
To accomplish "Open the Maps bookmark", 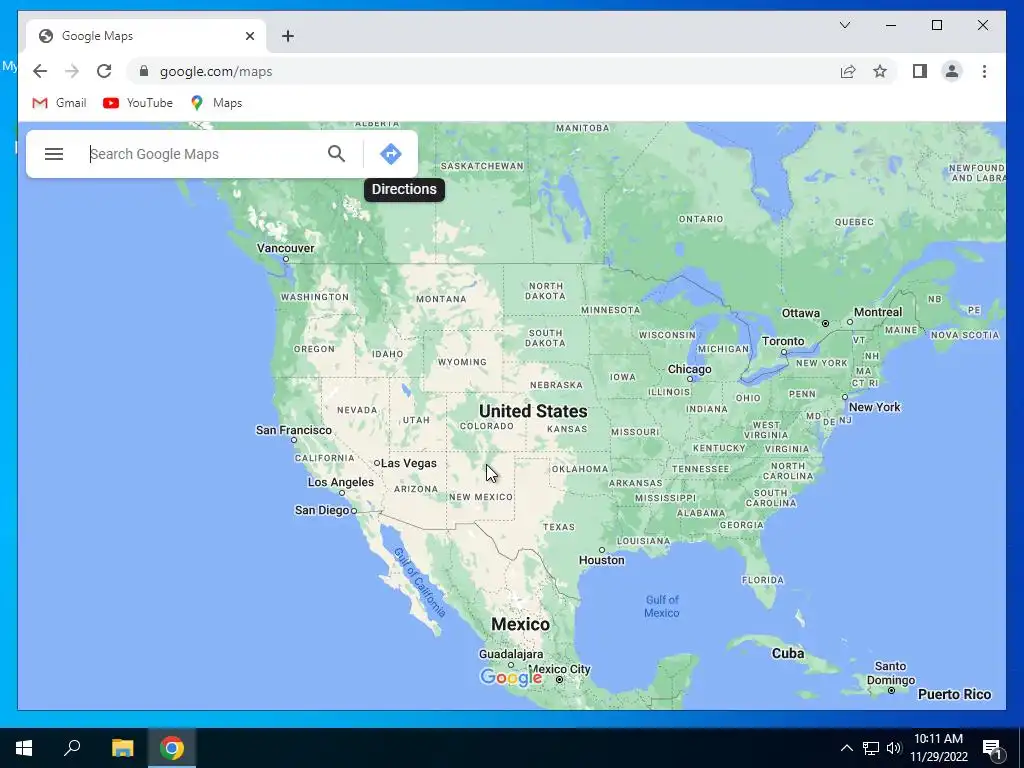I will [216, 103].
